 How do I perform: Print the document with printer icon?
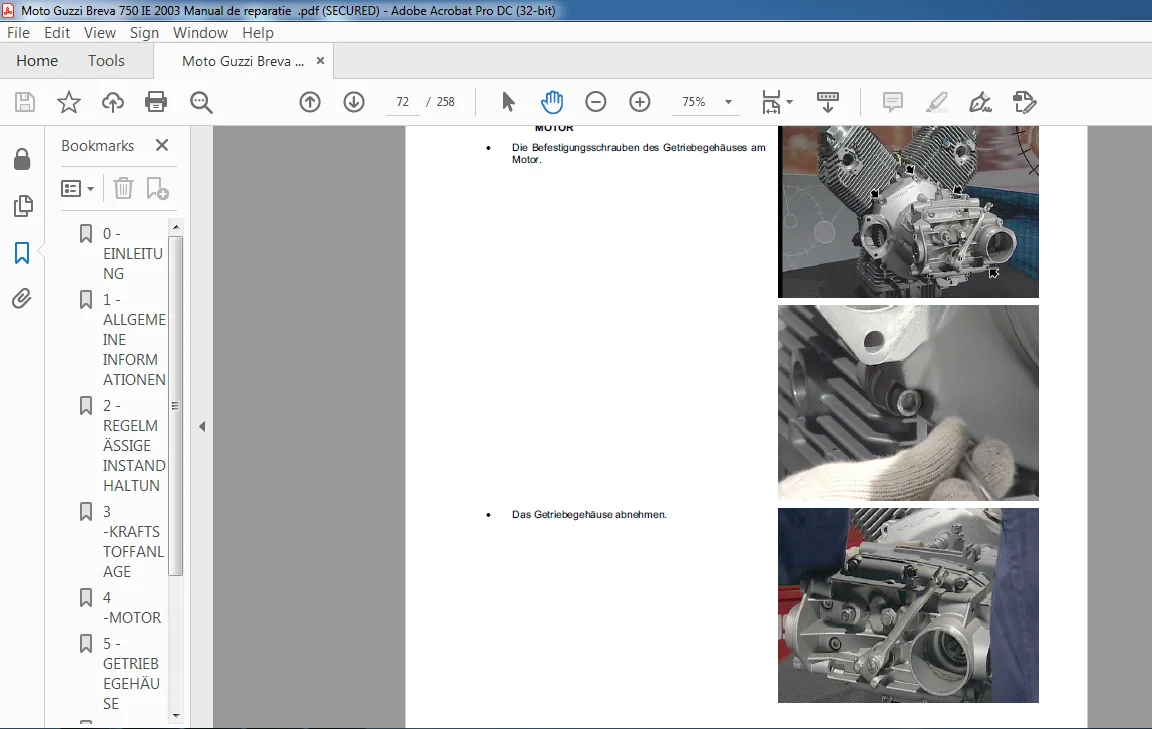point(156,102)
